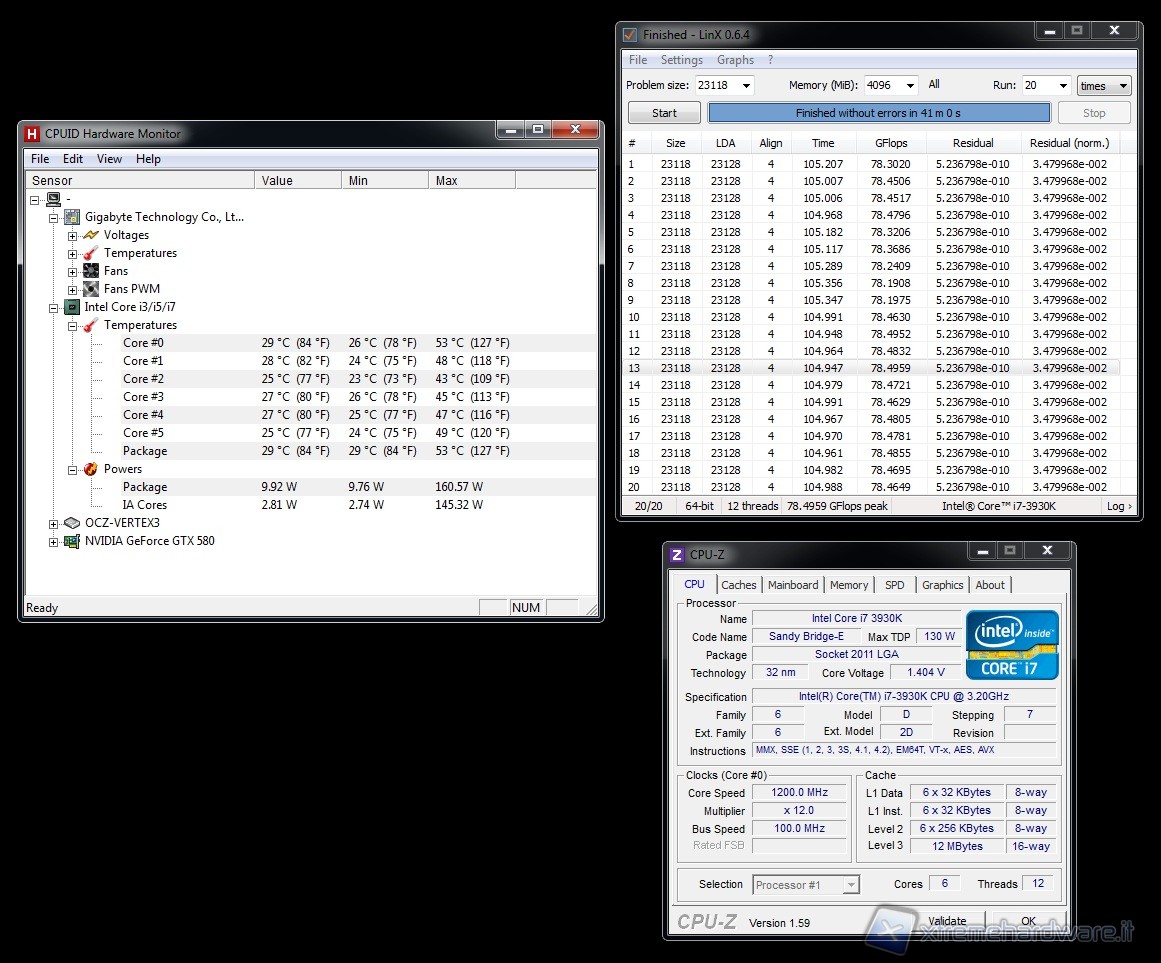Click the Validate button in CPU-Z
1161x963 pixels.
pyautogui.click(x=946, y=921)
